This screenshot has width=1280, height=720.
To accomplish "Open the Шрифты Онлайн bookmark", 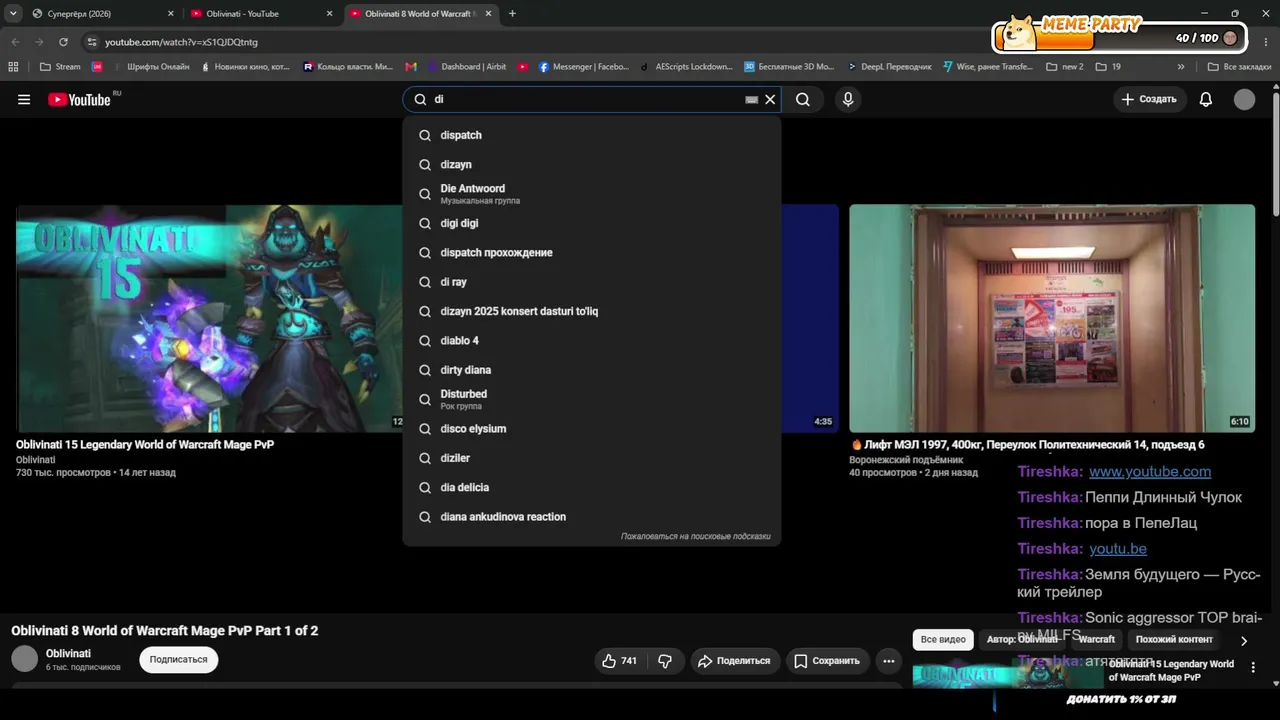I will coord(150,67).
